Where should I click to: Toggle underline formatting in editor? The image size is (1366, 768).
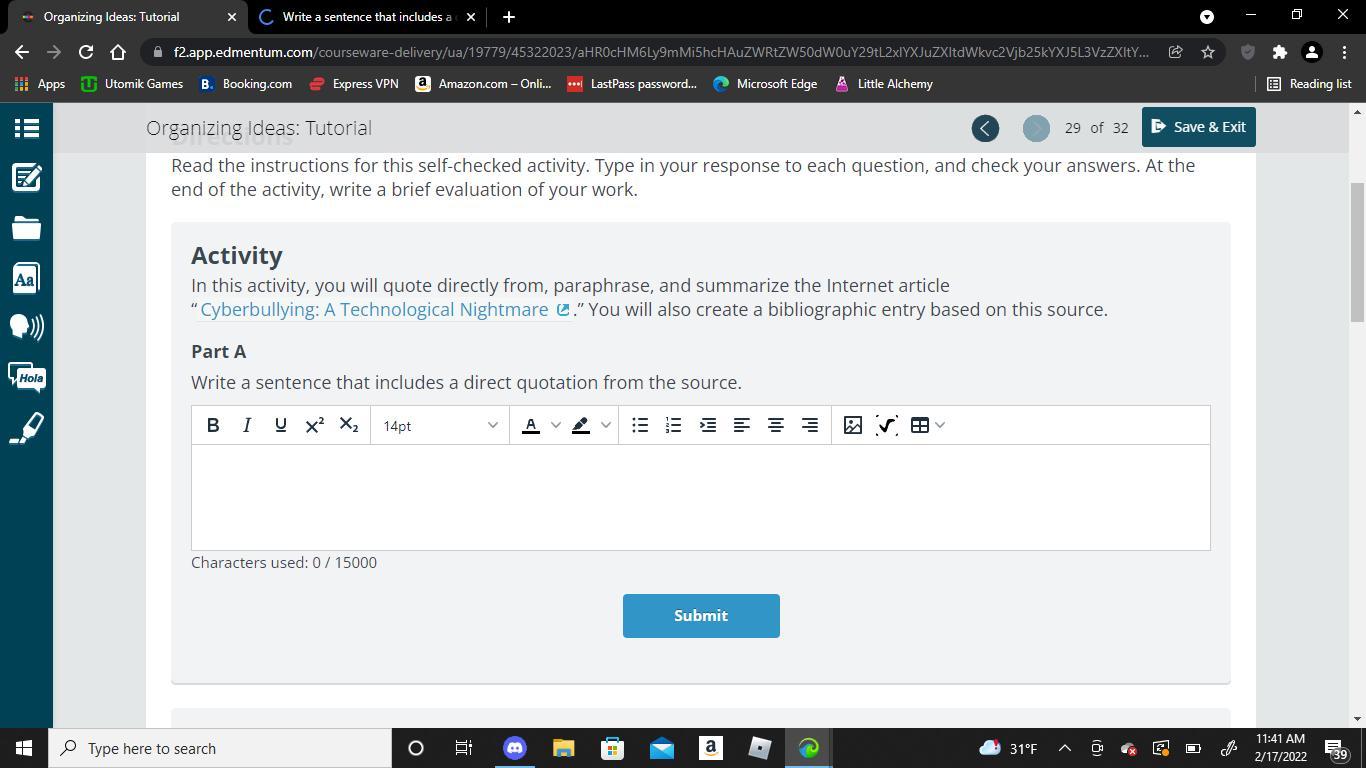(x=281, y=425)
